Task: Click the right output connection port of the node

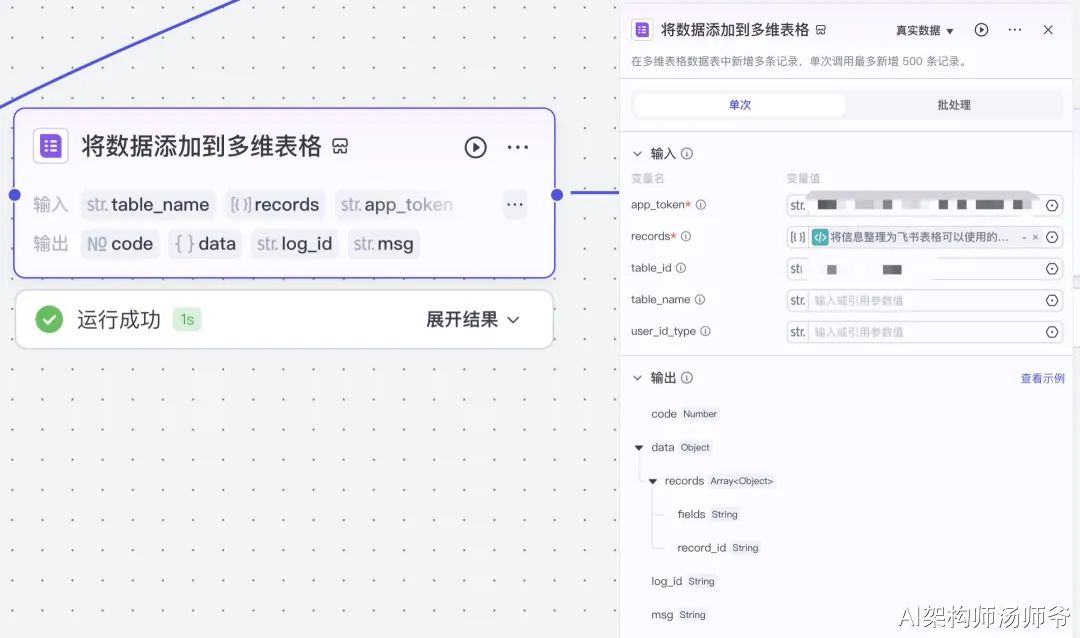Action: point(557,195)
